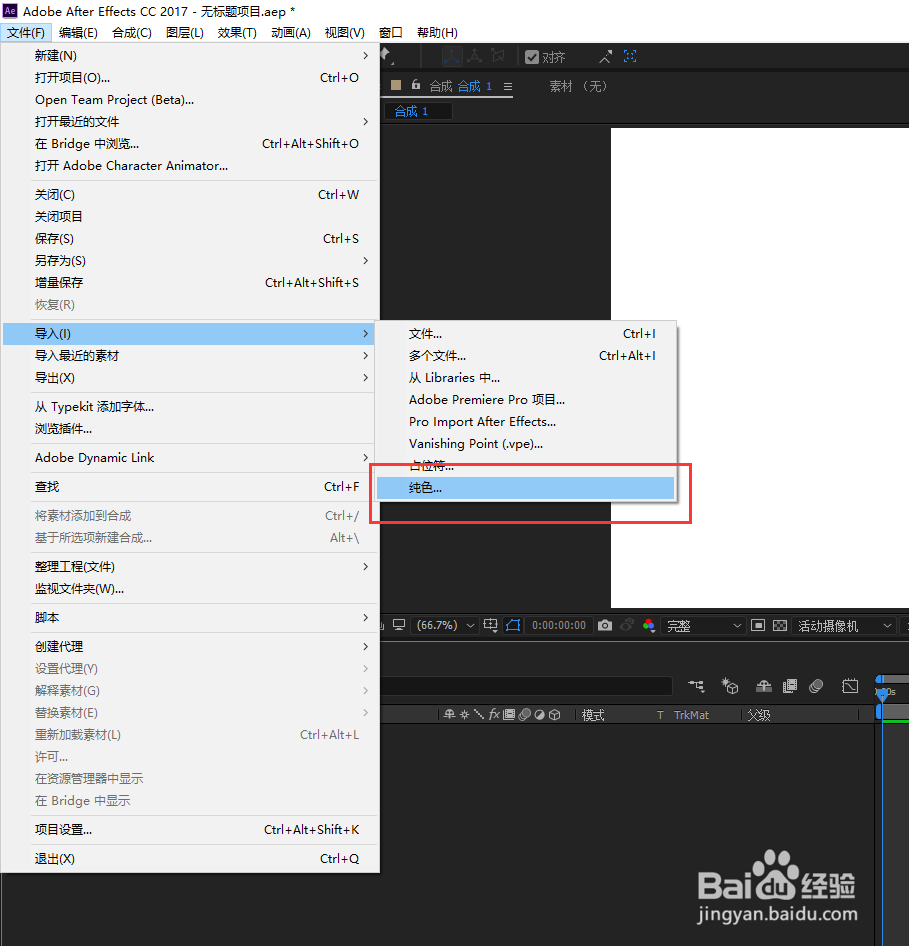Viewport: 909px width, 946px height.
Task: Click the blue snapping bounds icon in toolbar
Action: pyautogui.click(x=630, y=57)
